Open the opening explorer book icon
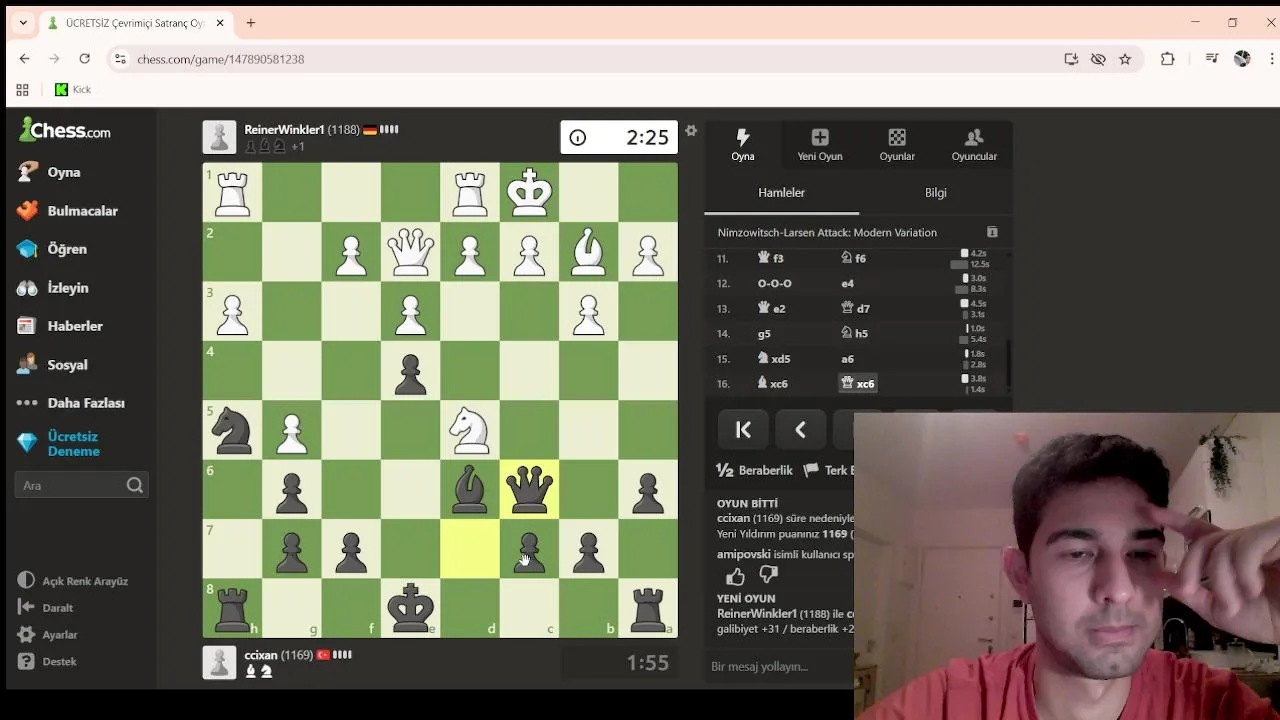Image resolution: width=1280 pixels, height=720 pixels. [992, 232]
